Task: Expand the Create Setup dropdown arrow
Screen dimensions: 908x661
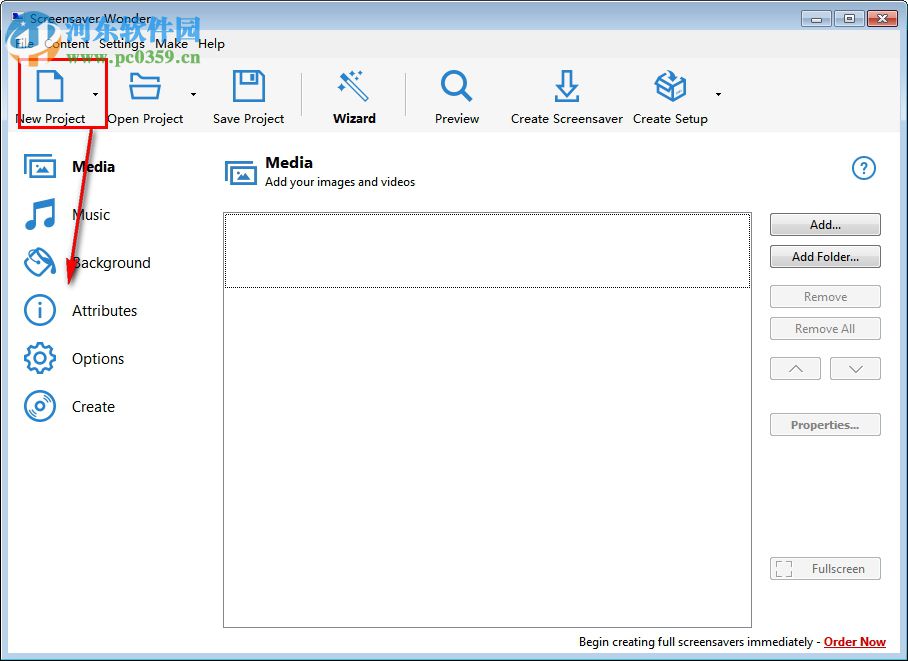Action: click(x=717, y=93)
